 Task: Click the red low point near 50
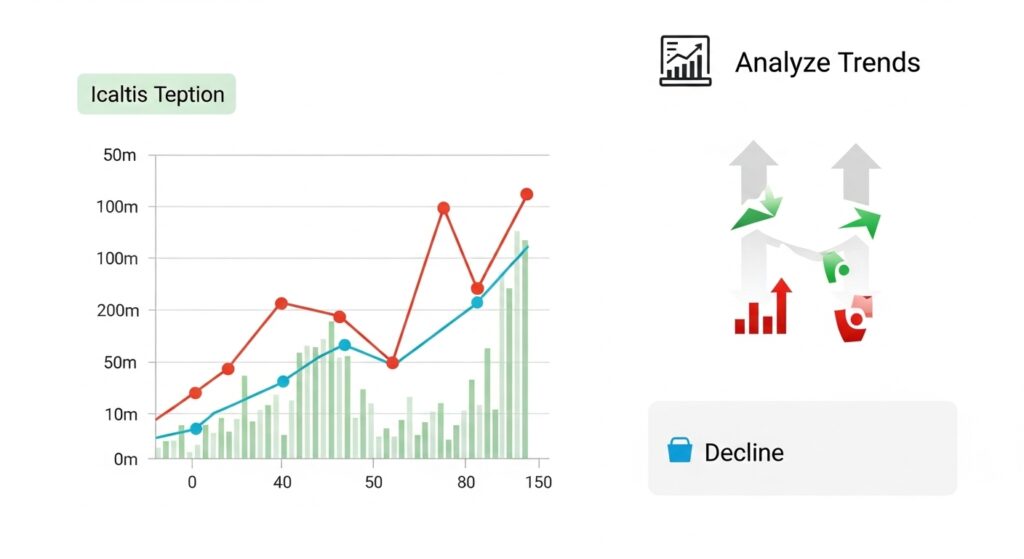tap(393, 362)
